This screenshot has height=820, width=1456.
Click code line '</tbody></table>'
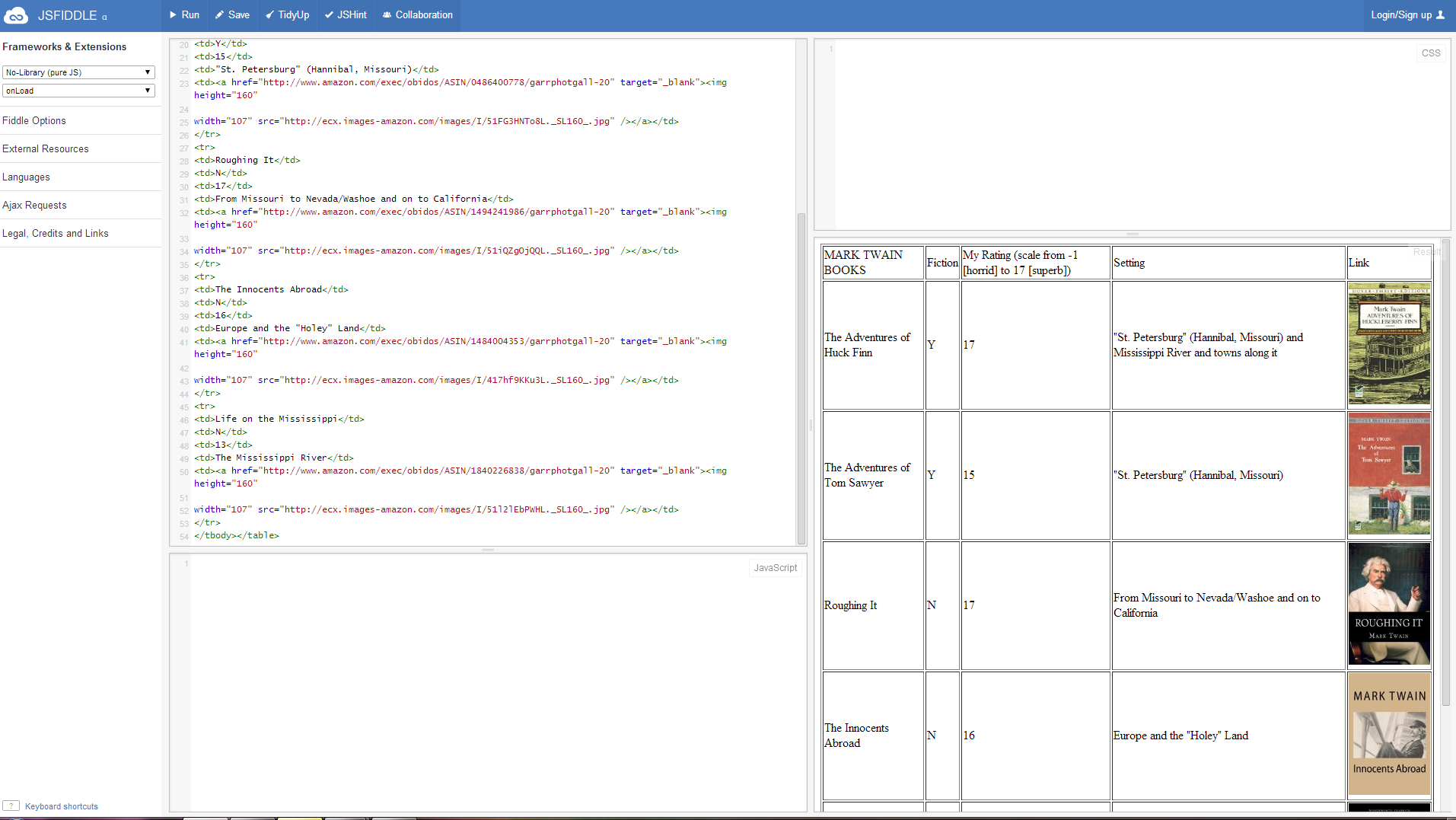pyautogui.click(x=237, y=536)
